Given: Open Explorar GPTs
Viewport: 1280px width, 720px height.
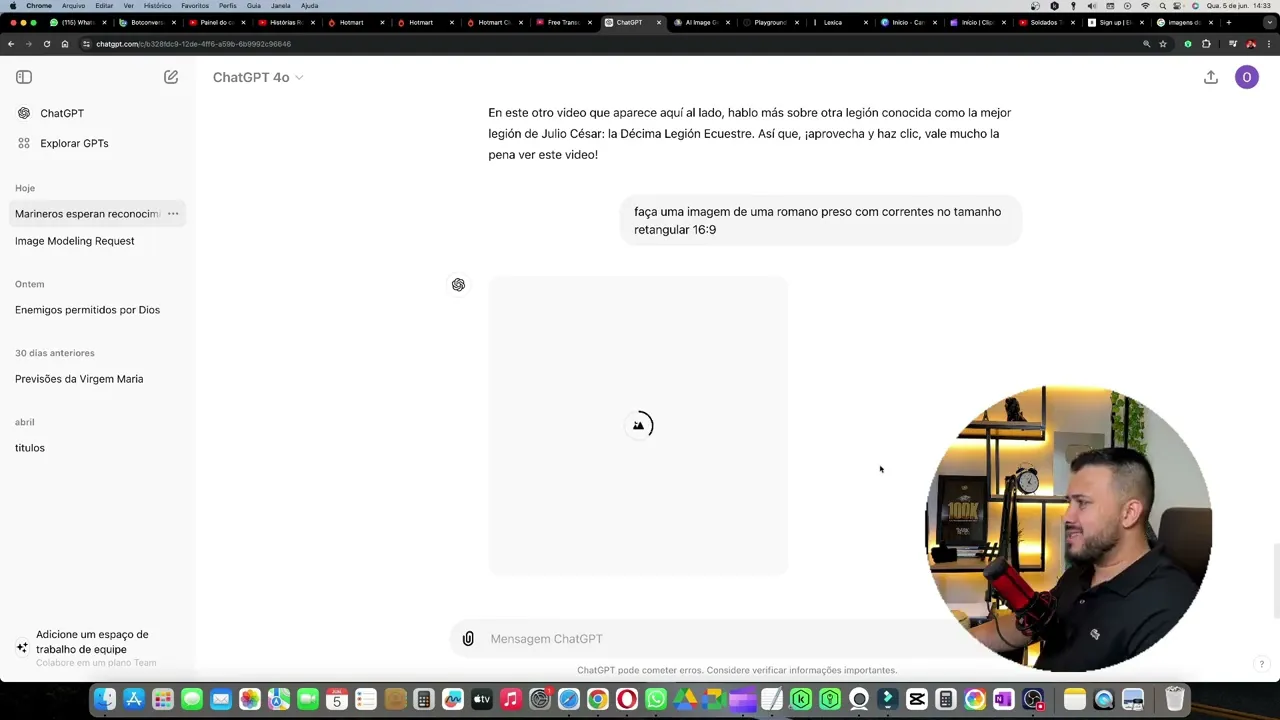Looking at the screenshot, I should point(98,143).
